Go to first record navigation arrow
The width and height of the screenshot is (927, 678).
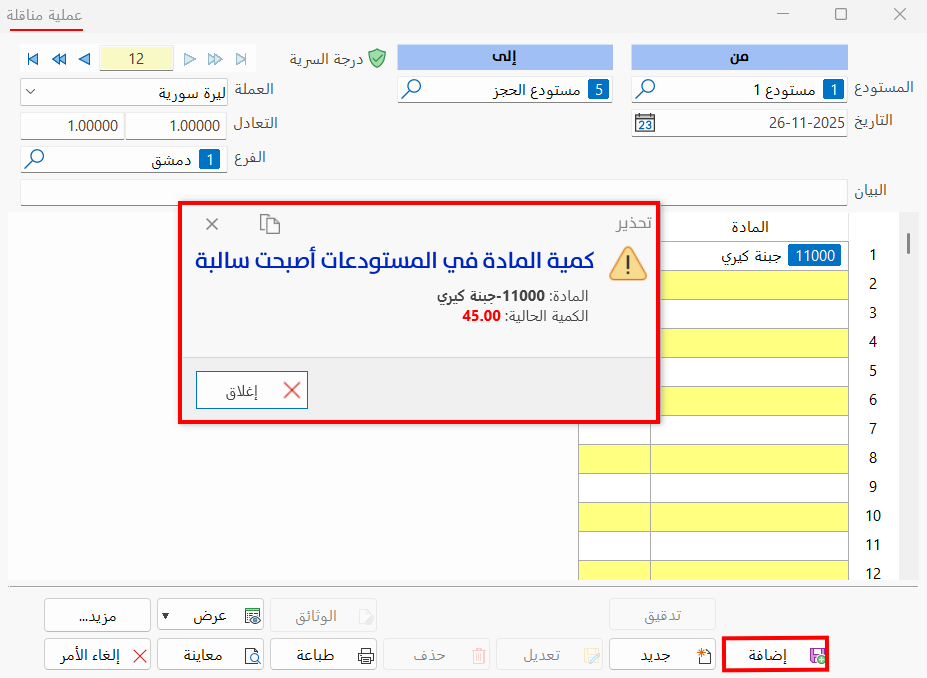pos(34,59)
